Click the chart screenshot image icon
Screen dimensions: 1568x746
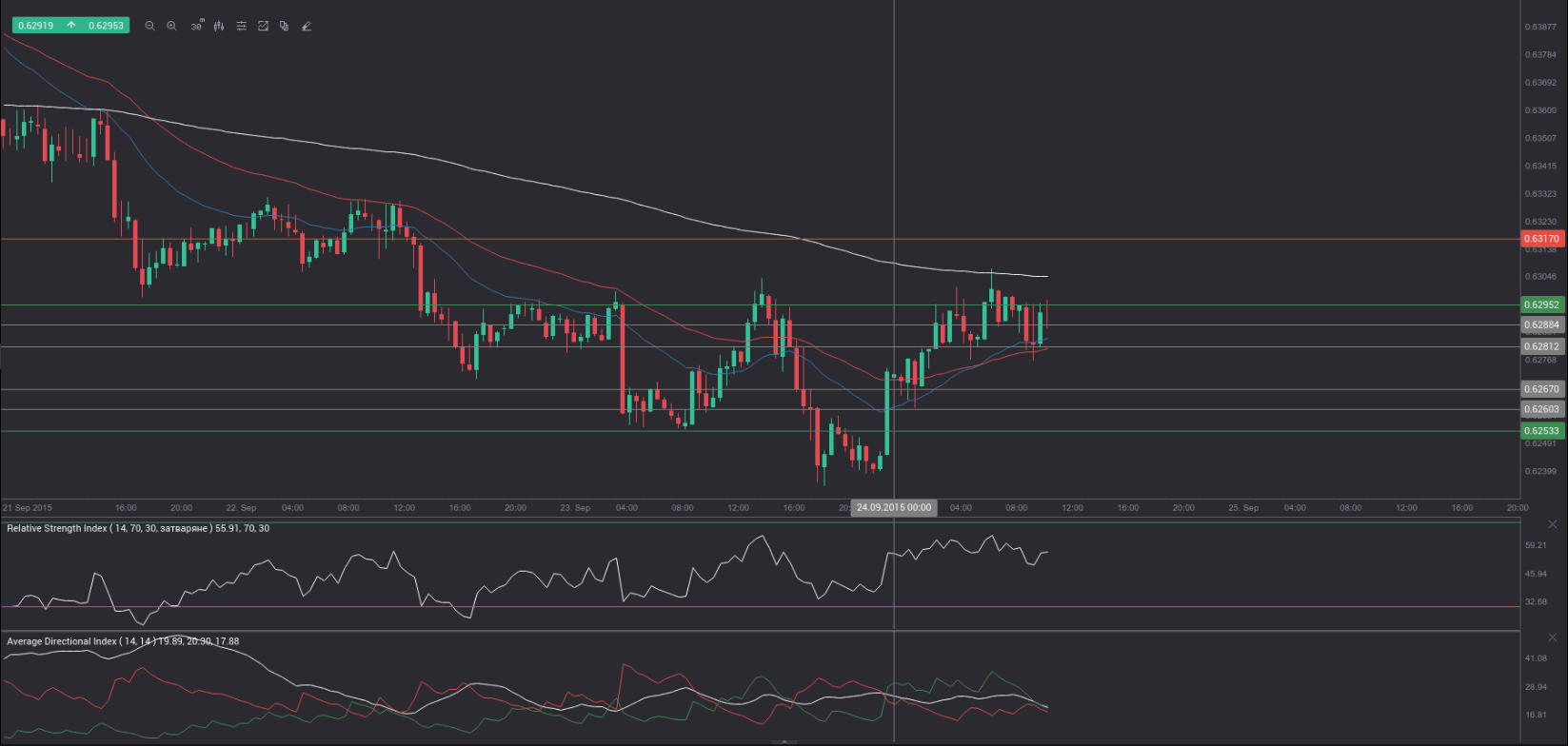point(263,27)
